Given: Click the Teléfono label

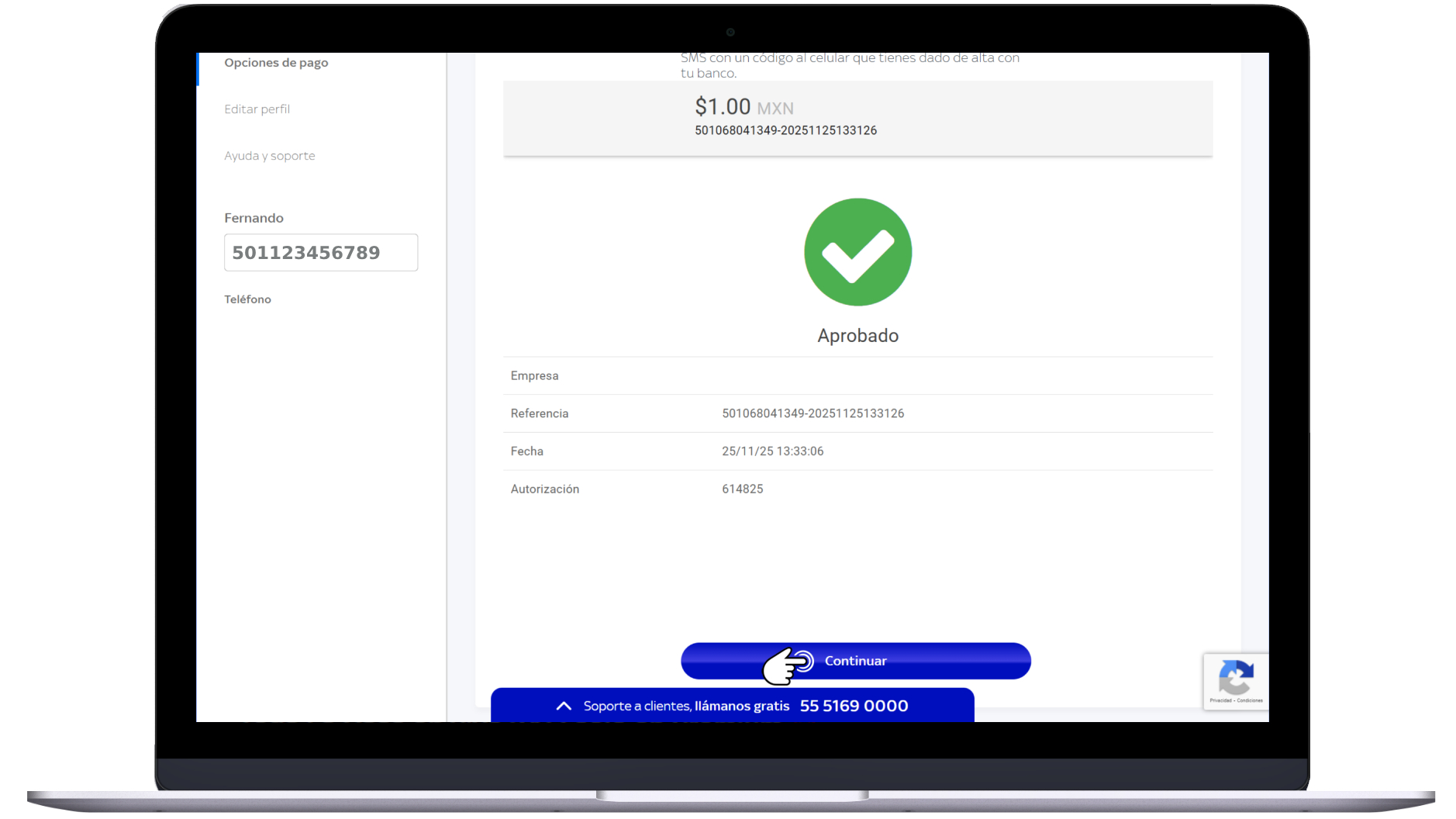Looking at the screenshot, I should [x=247, y=299].
